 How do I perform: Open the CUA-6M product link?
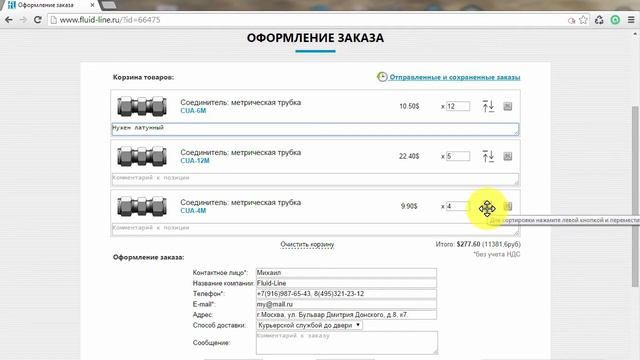point(193,111)
